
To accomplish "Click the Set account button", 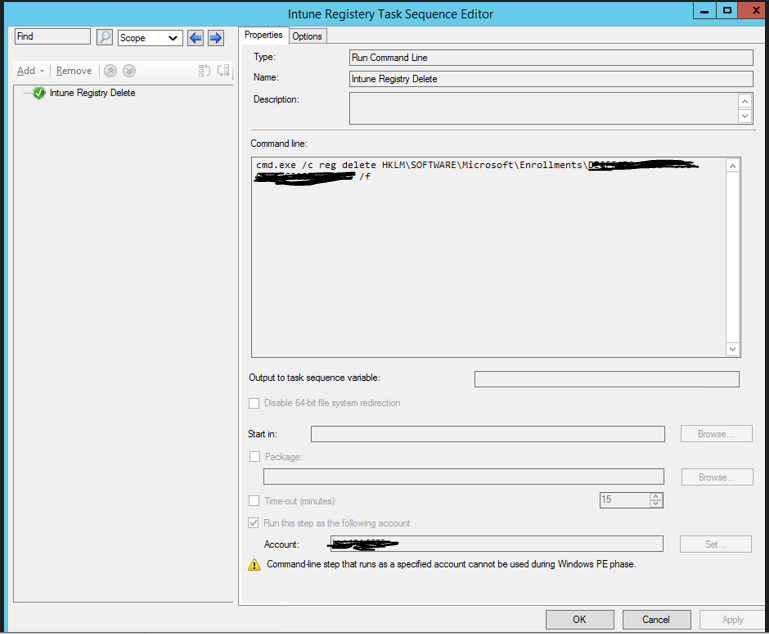I will (x=716, y=544).
